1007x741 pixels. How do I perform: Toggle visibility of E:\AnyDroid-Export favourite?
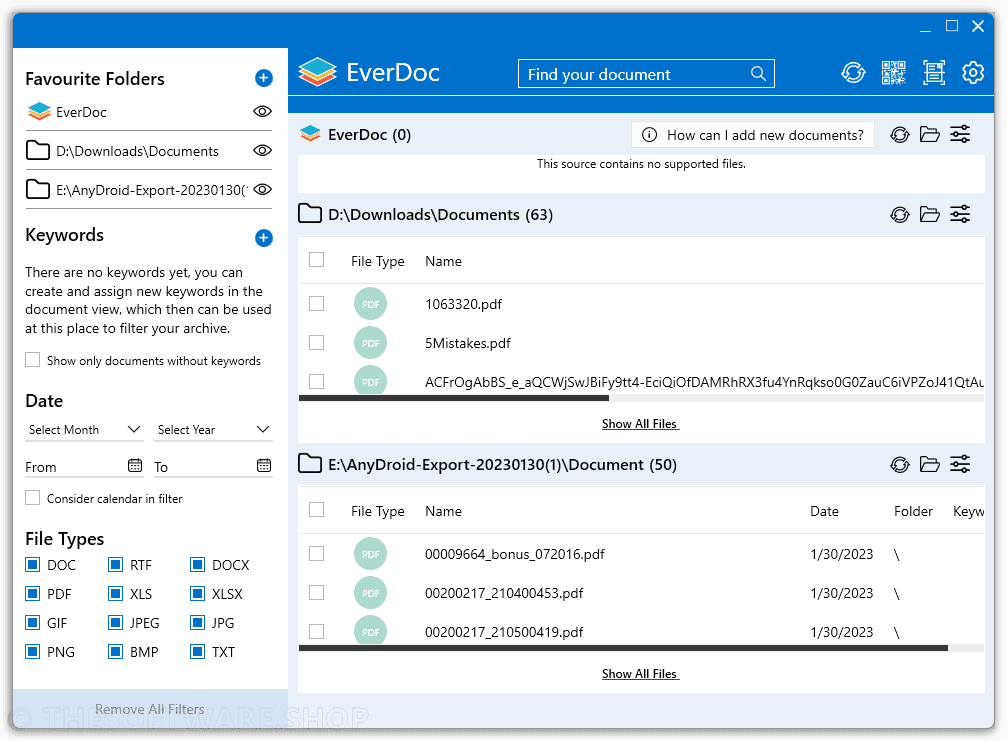tap(262, 190)
